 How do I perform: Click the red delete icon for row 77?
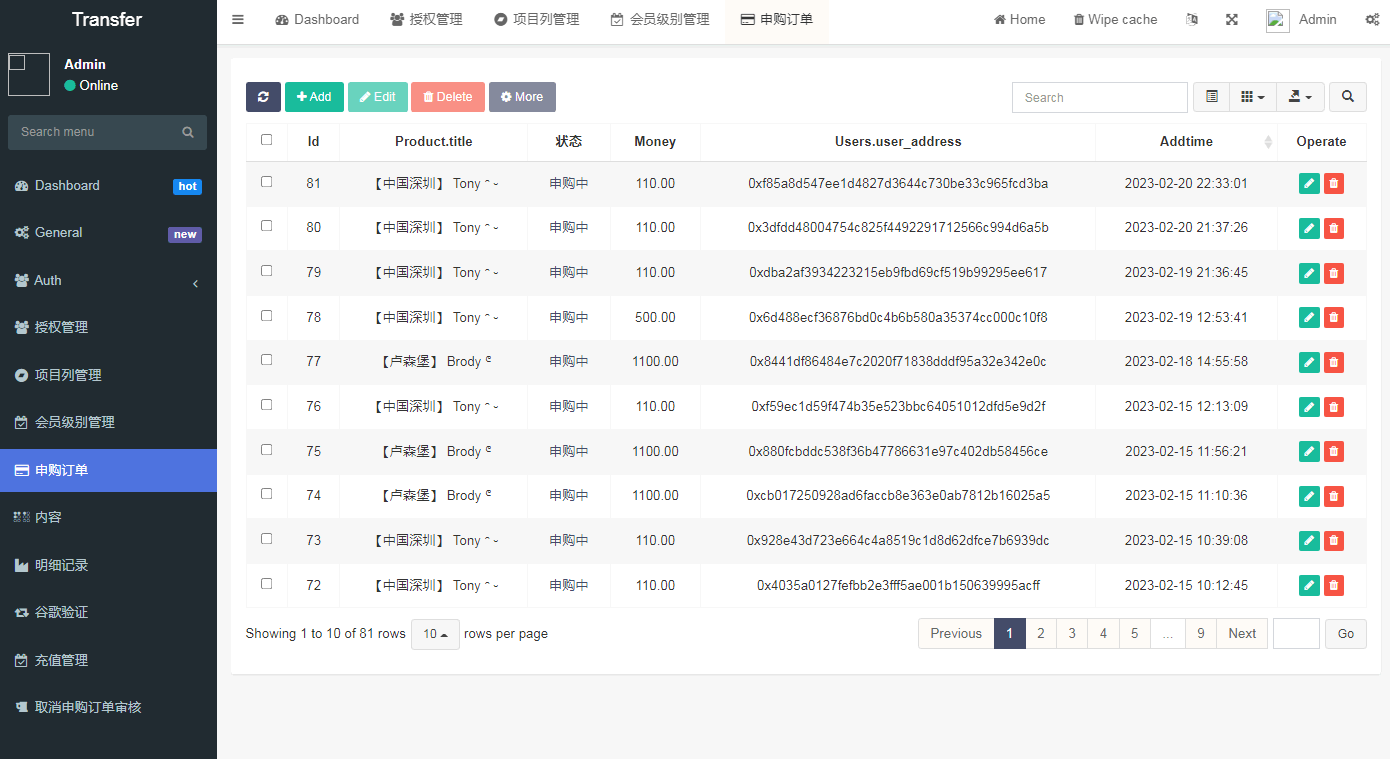[x=1333, y=362]
